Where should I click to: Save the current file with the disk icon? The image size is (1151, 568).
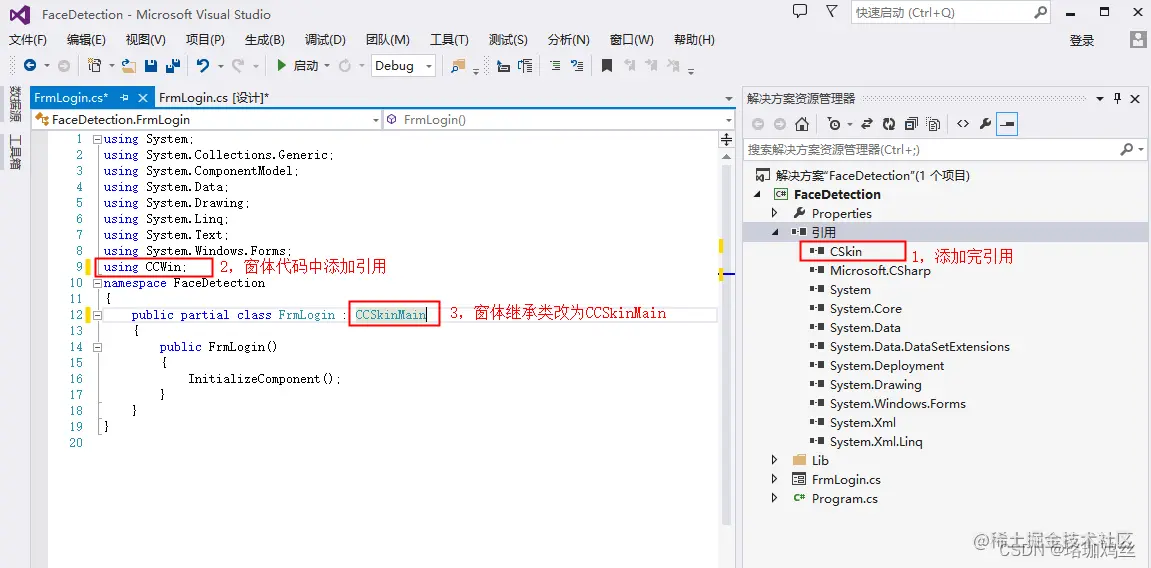coord(151,66)
